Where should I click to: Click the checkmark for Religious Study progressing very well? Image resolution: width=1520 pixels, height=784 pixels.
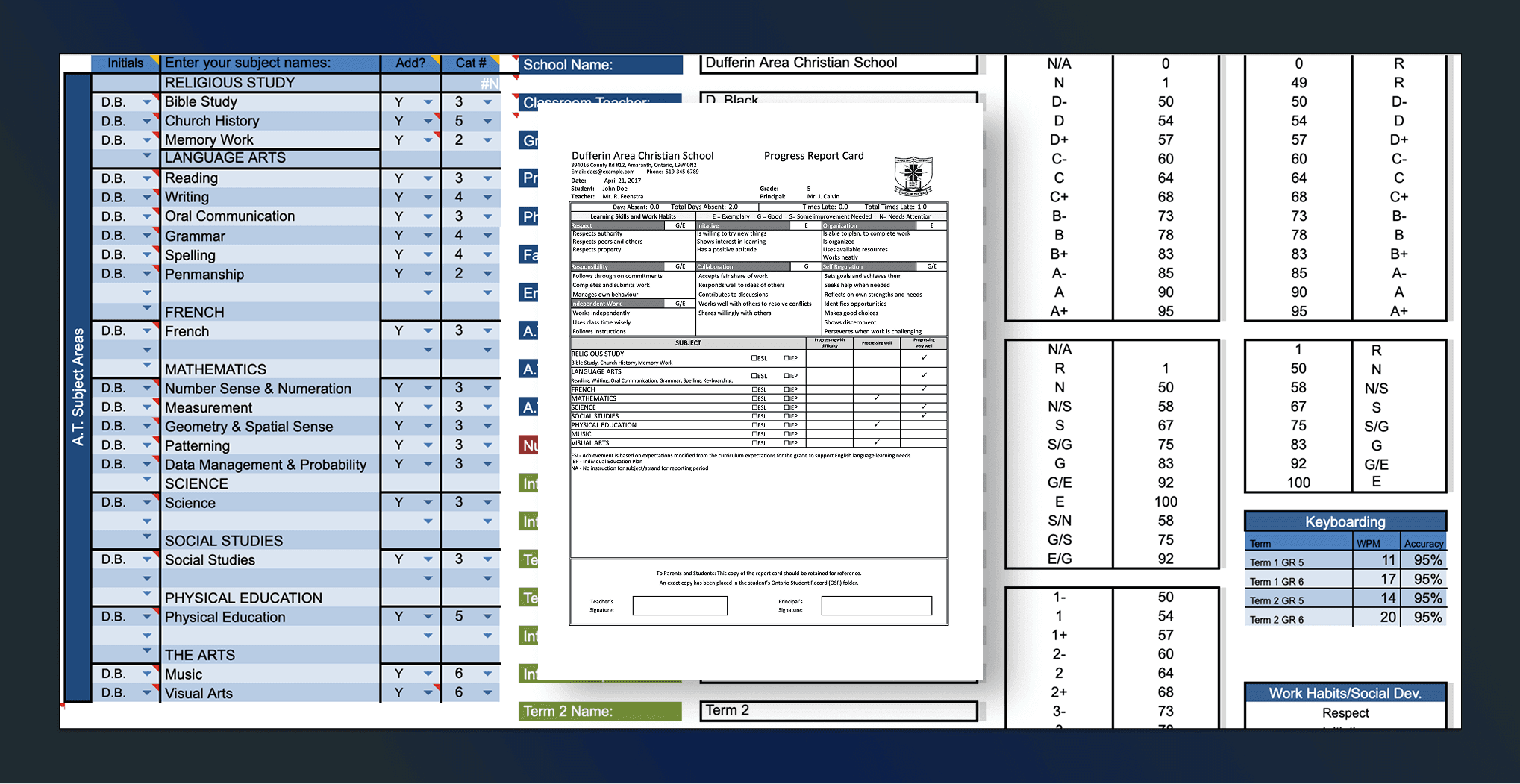[x=923, y=357]
